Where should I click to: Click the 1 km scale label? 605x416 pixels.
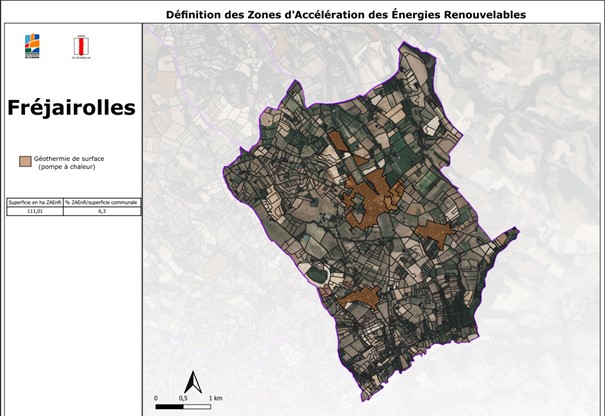click(x=215, y=397)
